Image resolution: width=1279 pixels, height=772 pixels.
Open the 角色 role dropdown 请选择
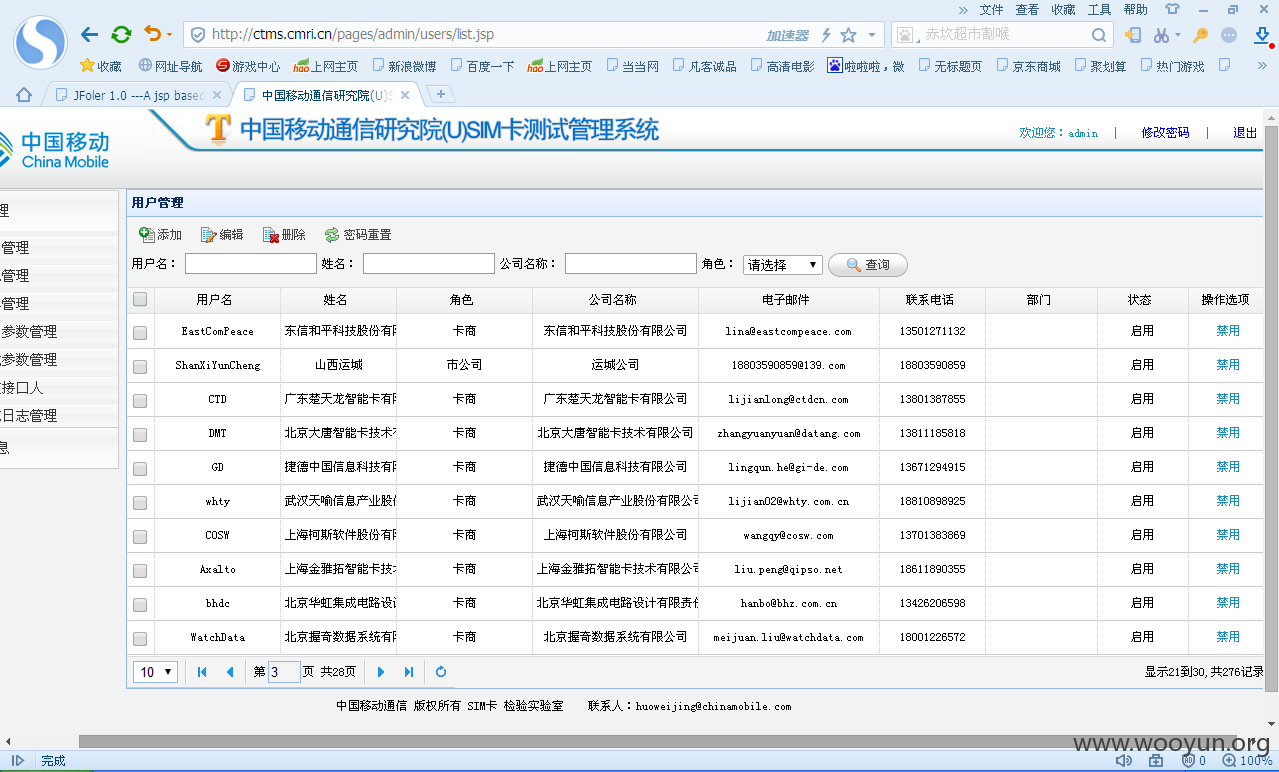coord(783,265)
